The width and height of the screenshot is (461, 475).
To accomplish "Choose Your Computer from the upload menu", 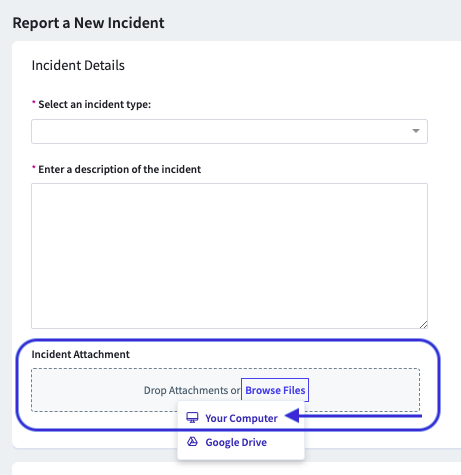I will tap(241, 418).
